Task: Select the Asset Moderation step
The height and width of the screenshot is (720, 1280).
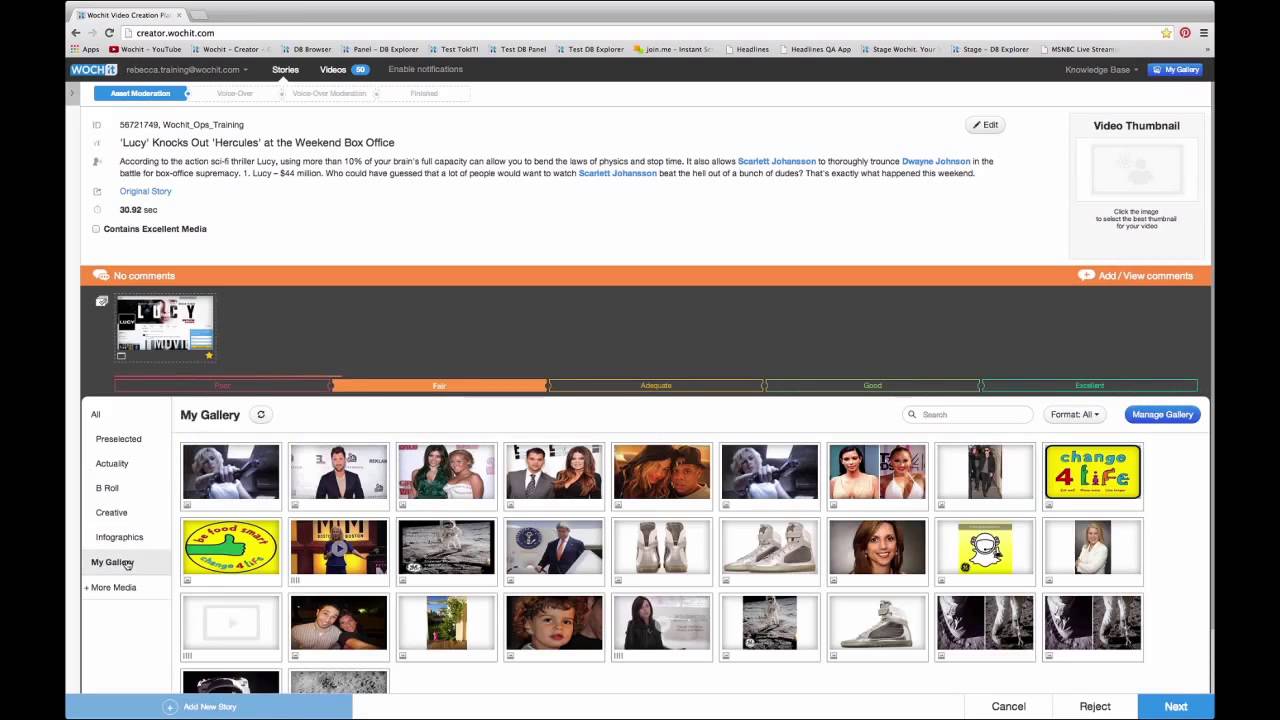Action: (x=140, y=93)
